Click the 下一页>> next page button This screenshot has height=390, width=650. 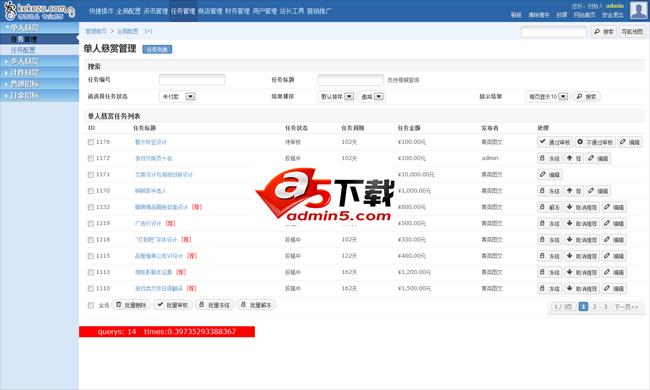(627, 307)
